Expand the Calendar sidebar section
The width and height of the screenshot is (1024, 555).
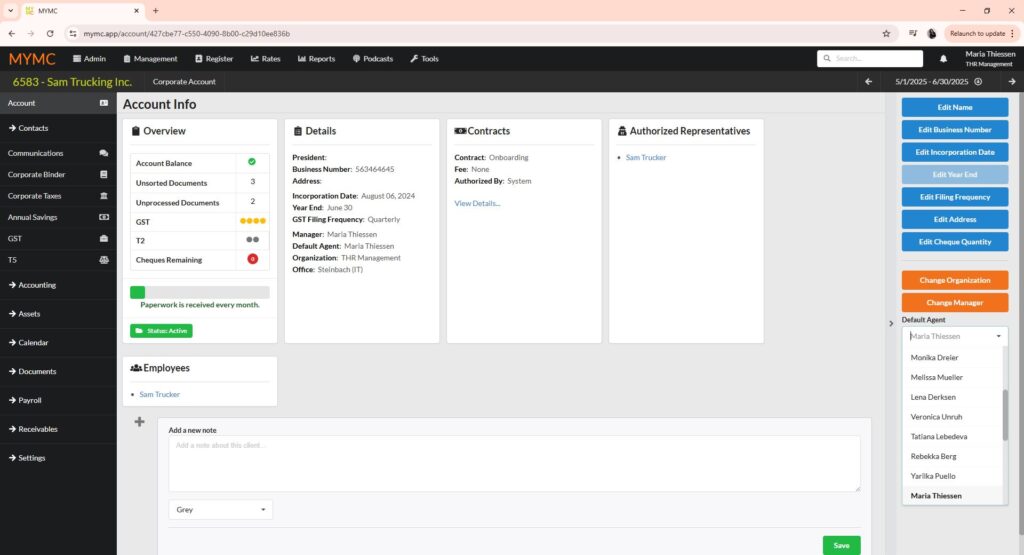[x=58, y=342]
